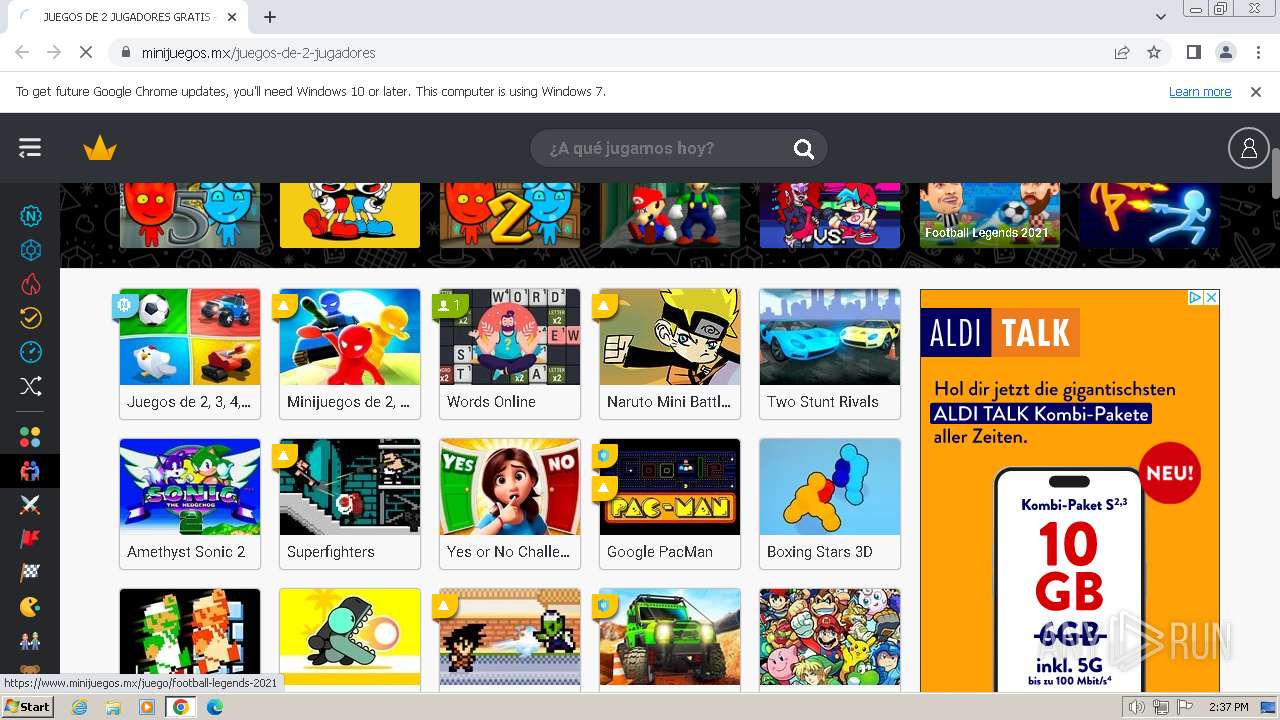Open Chrome profile icon in toolbar
This screenshot has width=1280, height=720.
point(1226,52)
